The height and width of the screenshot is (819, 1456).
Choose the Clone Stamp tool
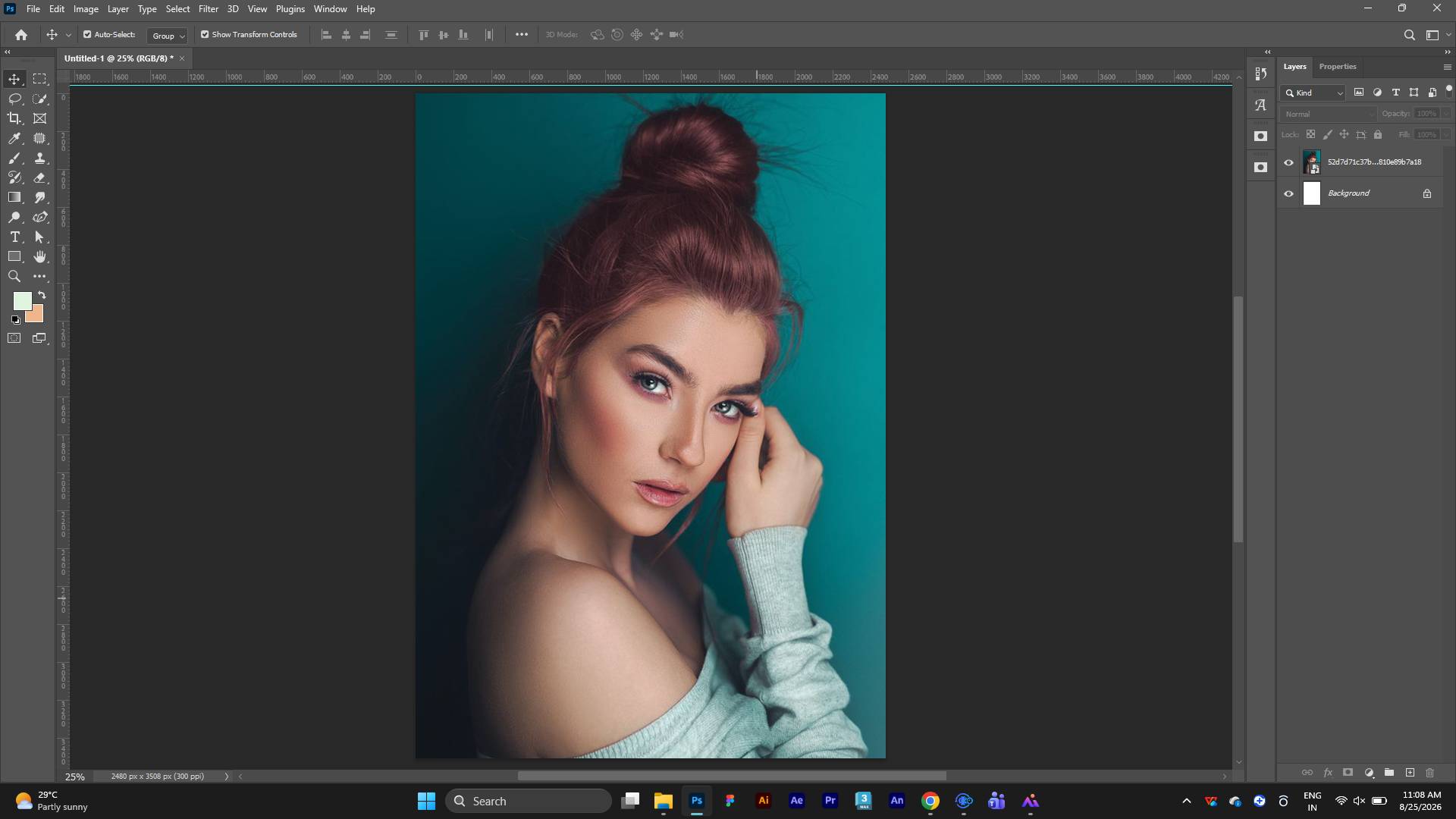(40, 158)
